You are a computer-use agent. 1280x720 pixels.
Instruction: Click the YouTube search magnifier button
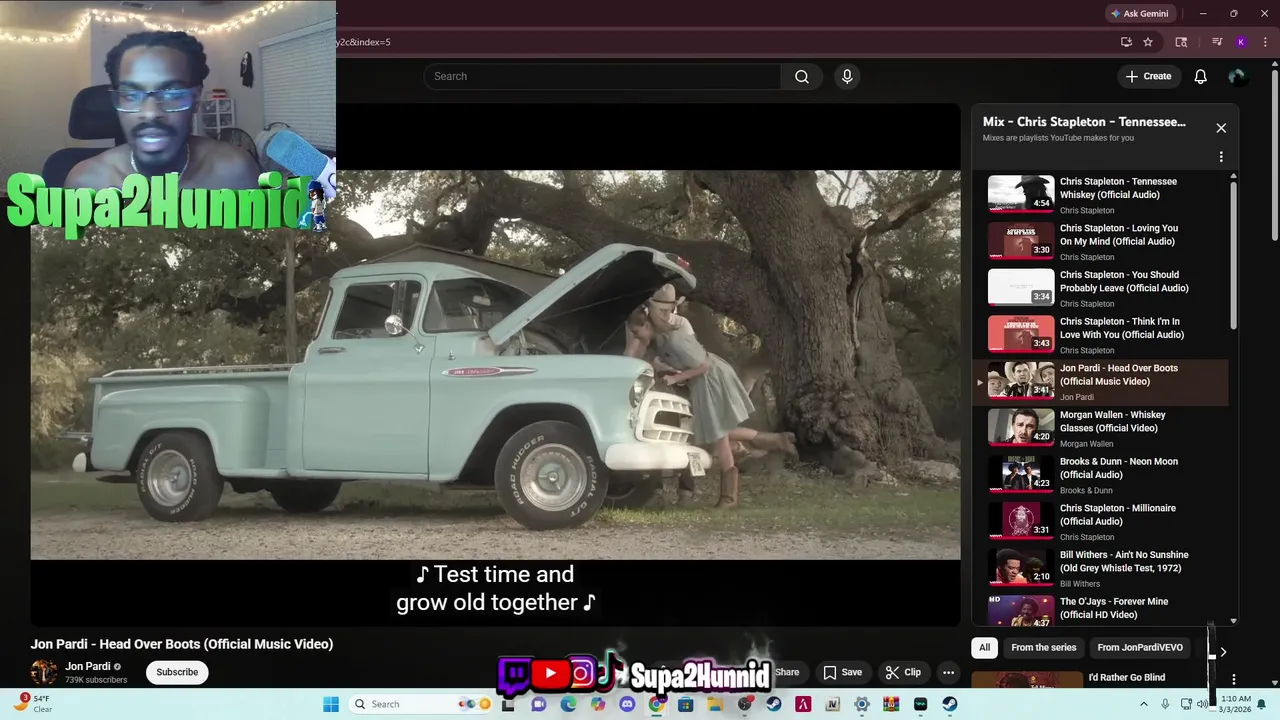pyautogui.click(x=801, y=76)
